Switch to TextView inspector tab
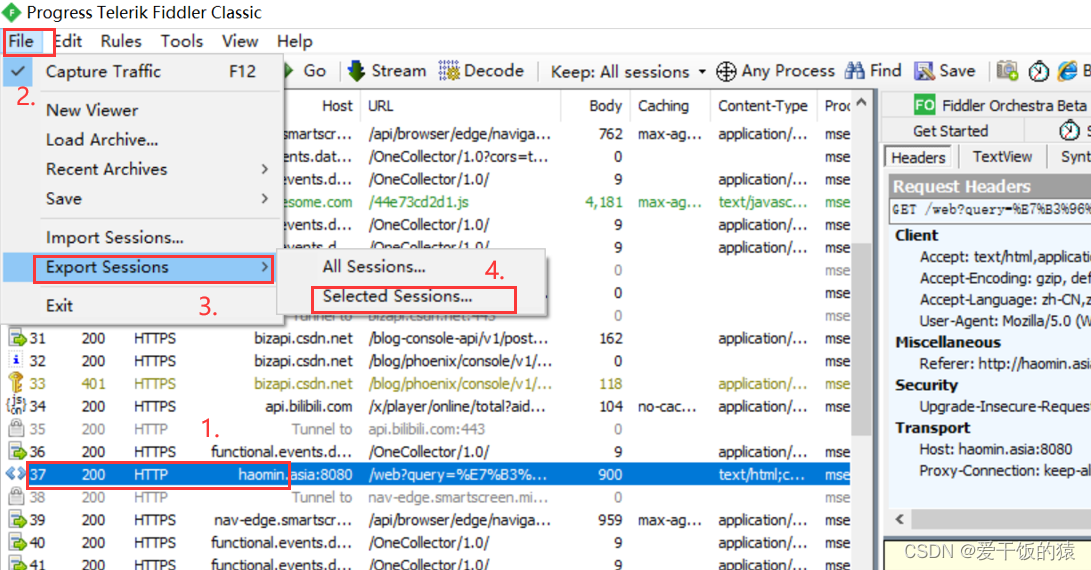This screenshot has height=570, width=1091. 1002,157
